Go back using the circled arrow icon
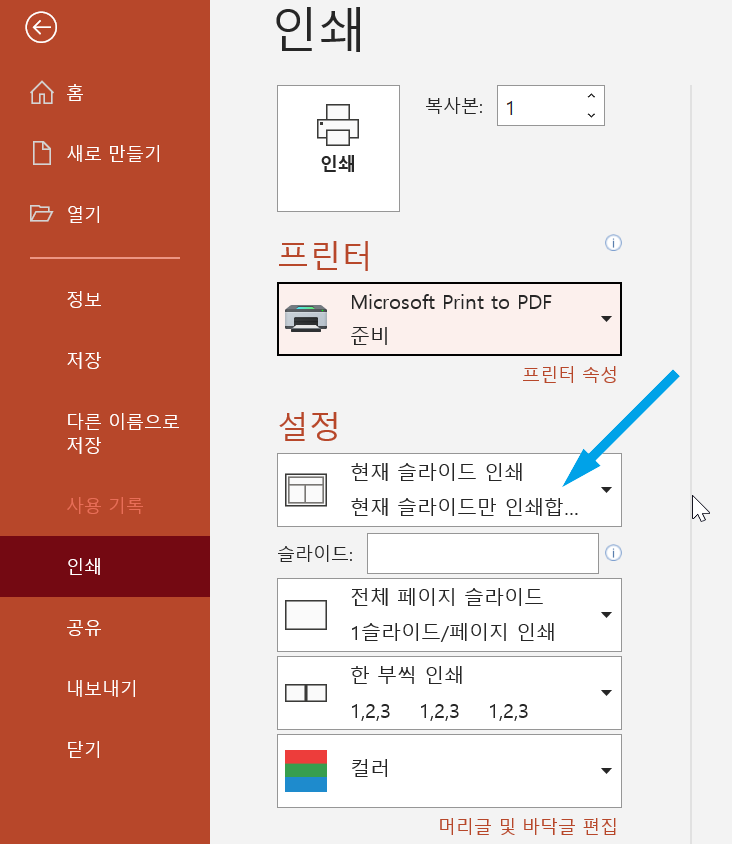Screen dimensions: 732x844 click(41, 27)
